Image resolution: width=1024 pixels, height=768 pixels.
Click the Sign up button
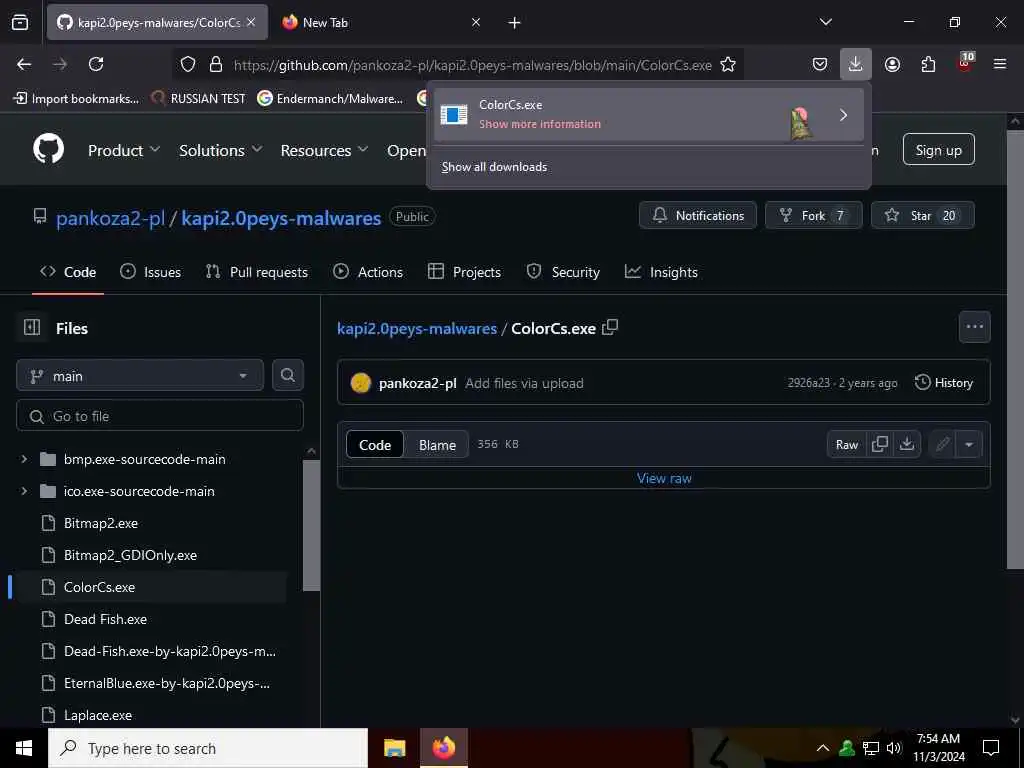[x=938, y=150]
